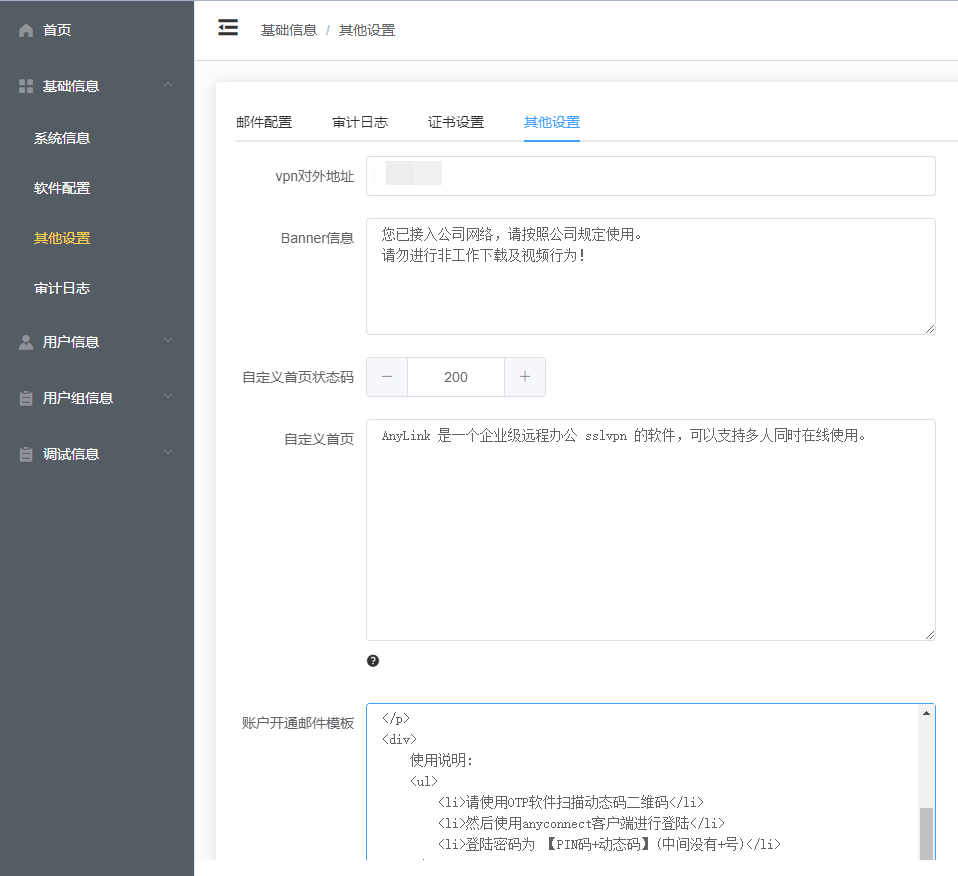Viewport: 958px width, 876px height.
Task: Click the 调试信息 sidebar label
Action: pos(71,454)
